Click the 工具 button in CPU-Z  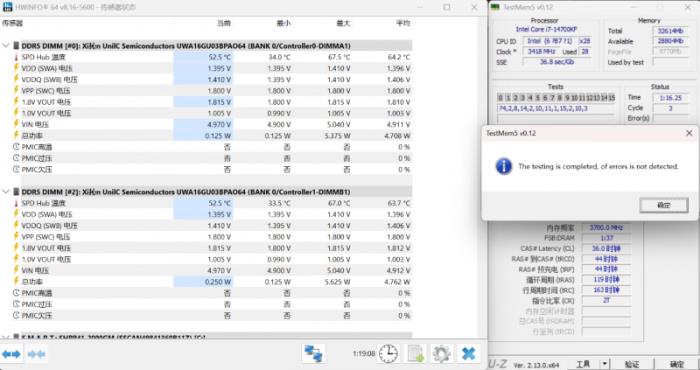point(583,364)
